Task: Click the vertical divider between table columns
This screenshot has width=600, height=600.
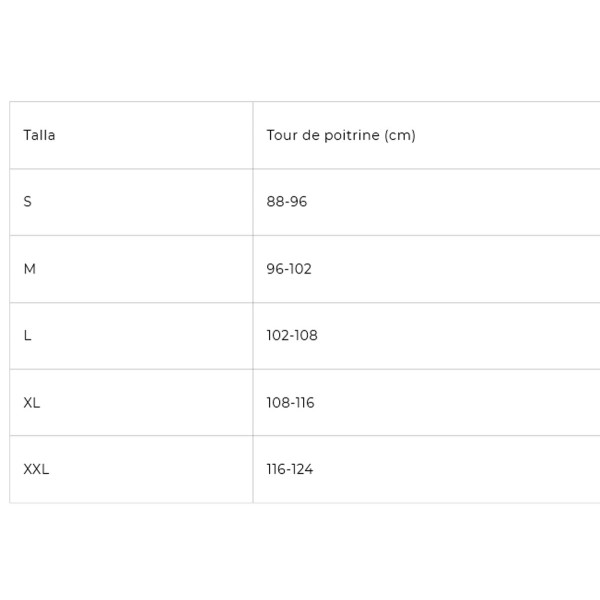Action: [253, 300]
